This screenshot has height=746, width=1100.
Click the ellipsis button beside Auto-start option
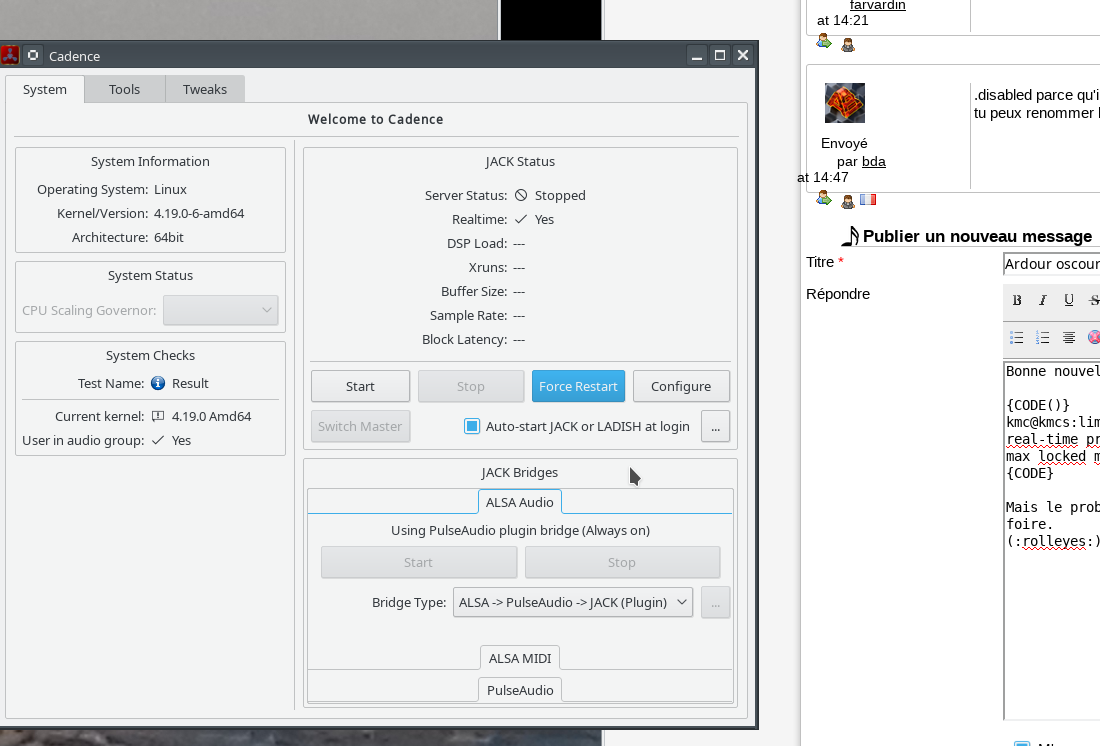tap(716, 426)
